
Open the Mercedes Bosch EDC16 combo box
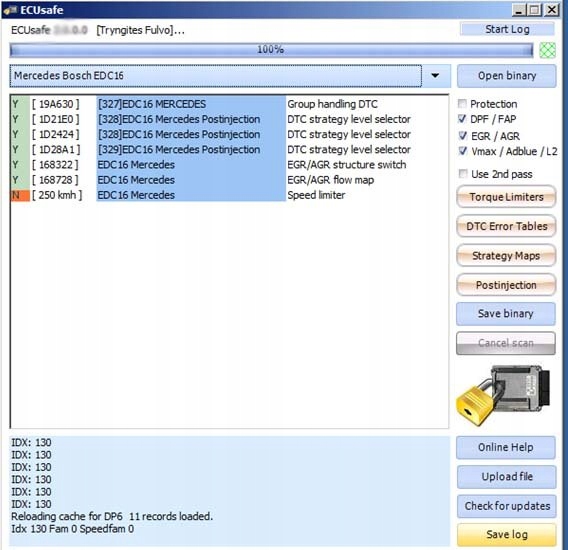[x=216, y=76]
